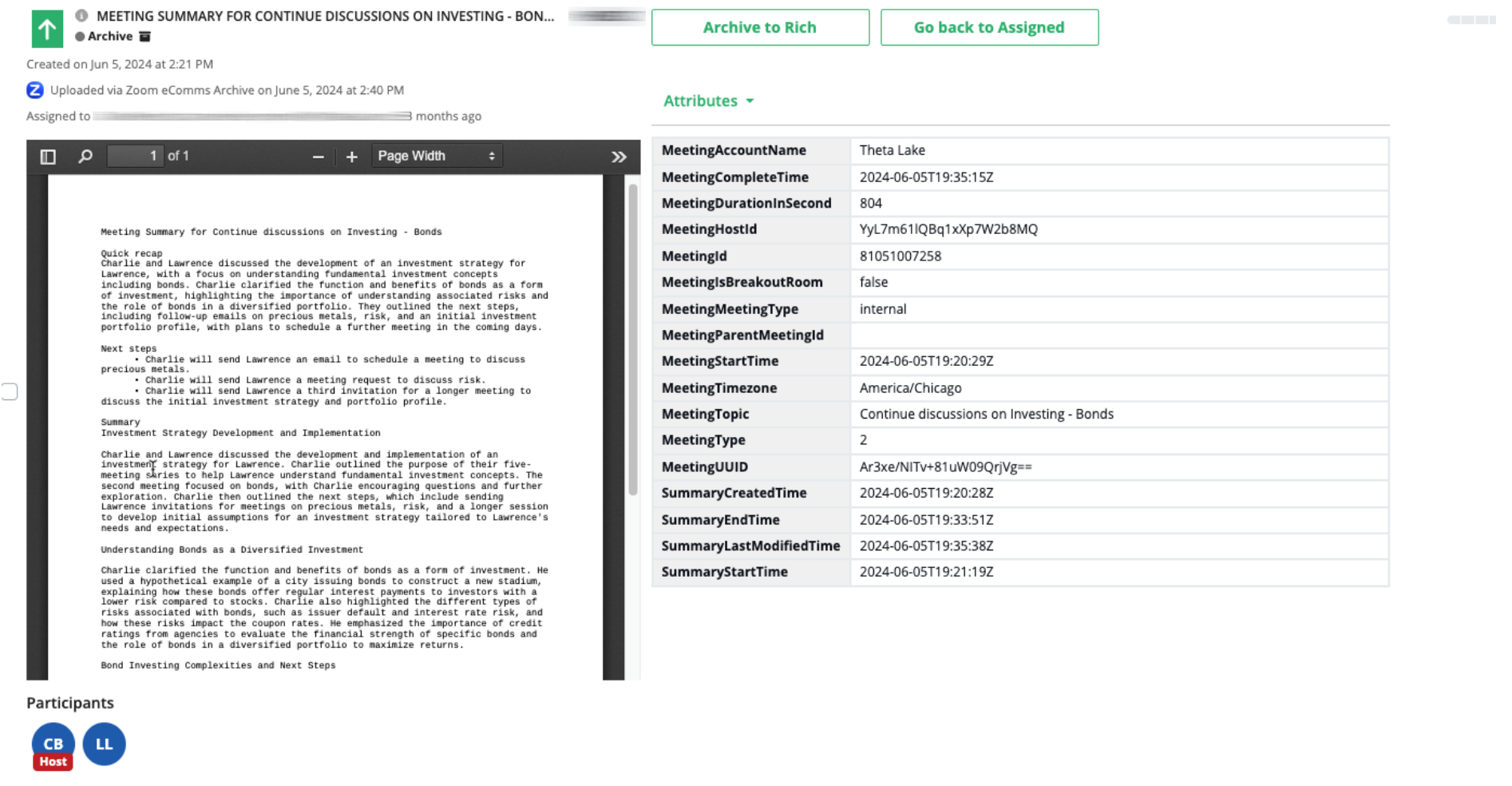This screenshot has width=1512, height=786.
Task: Click the 'of 1' page count text
Action: pyautogui.click(x=178, y=156)
